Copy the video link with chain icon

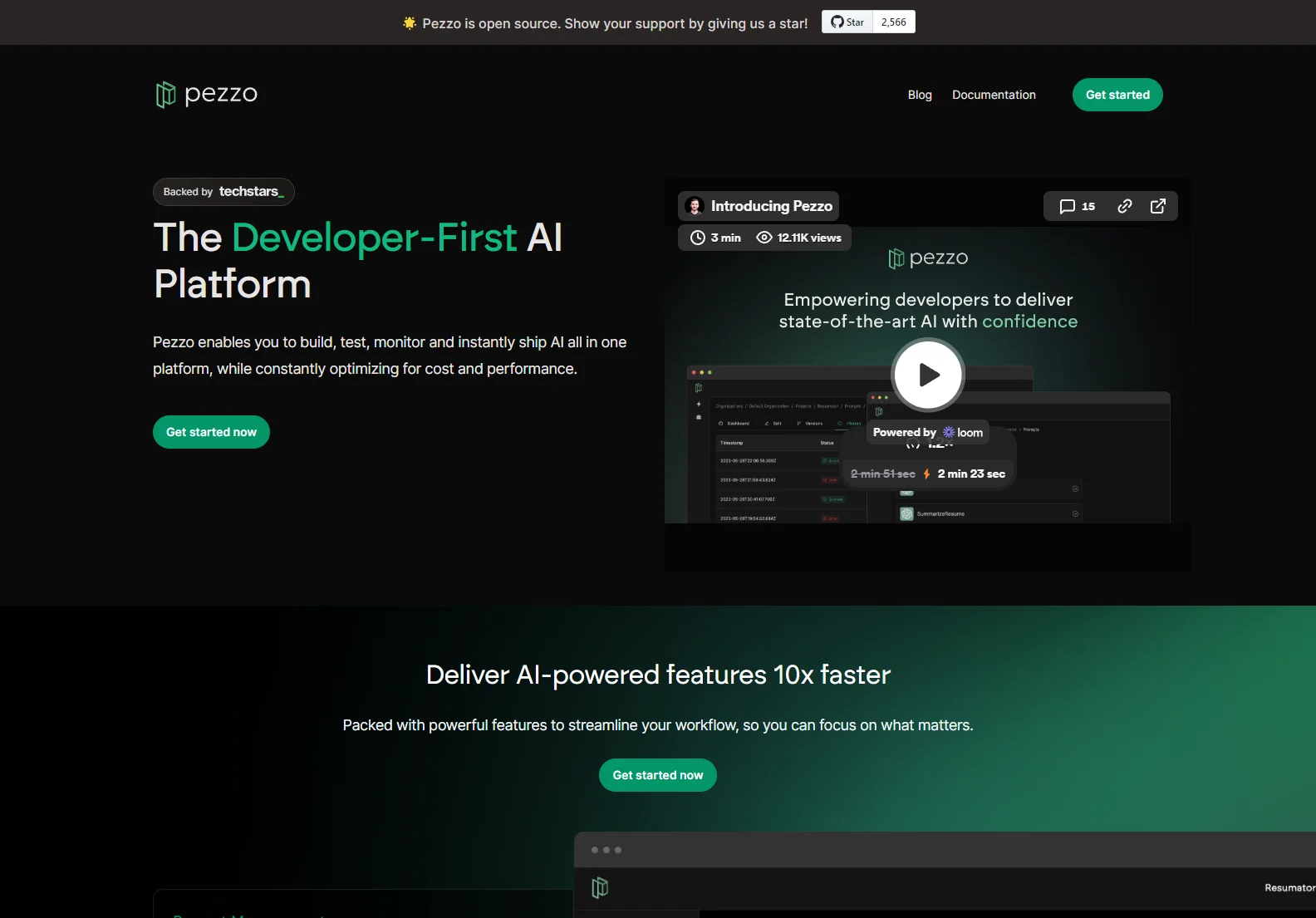pos(1125,206)
